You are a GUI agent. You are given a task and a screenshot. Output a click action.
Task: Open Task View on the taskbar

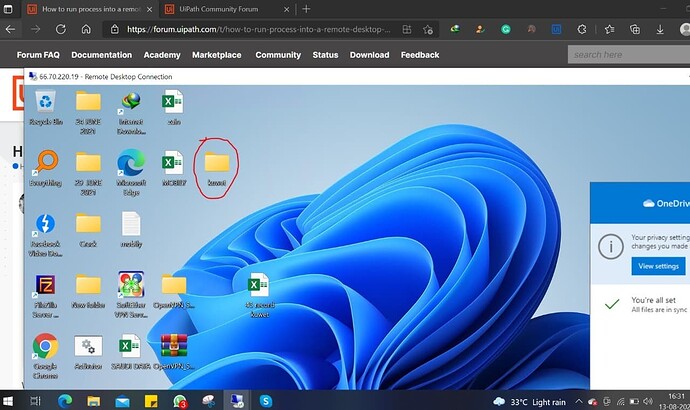35,401
